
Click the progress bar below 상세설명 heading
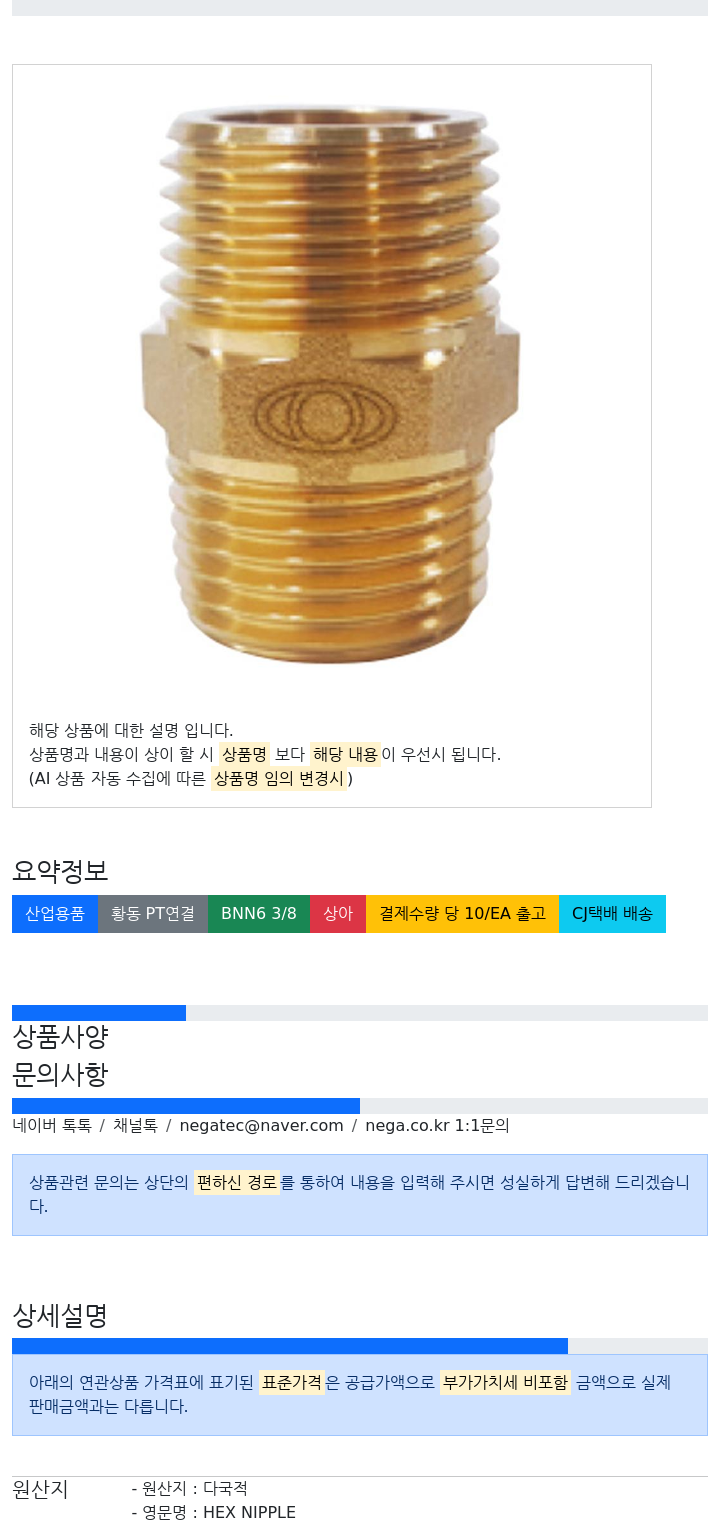tap(360, 1346)
